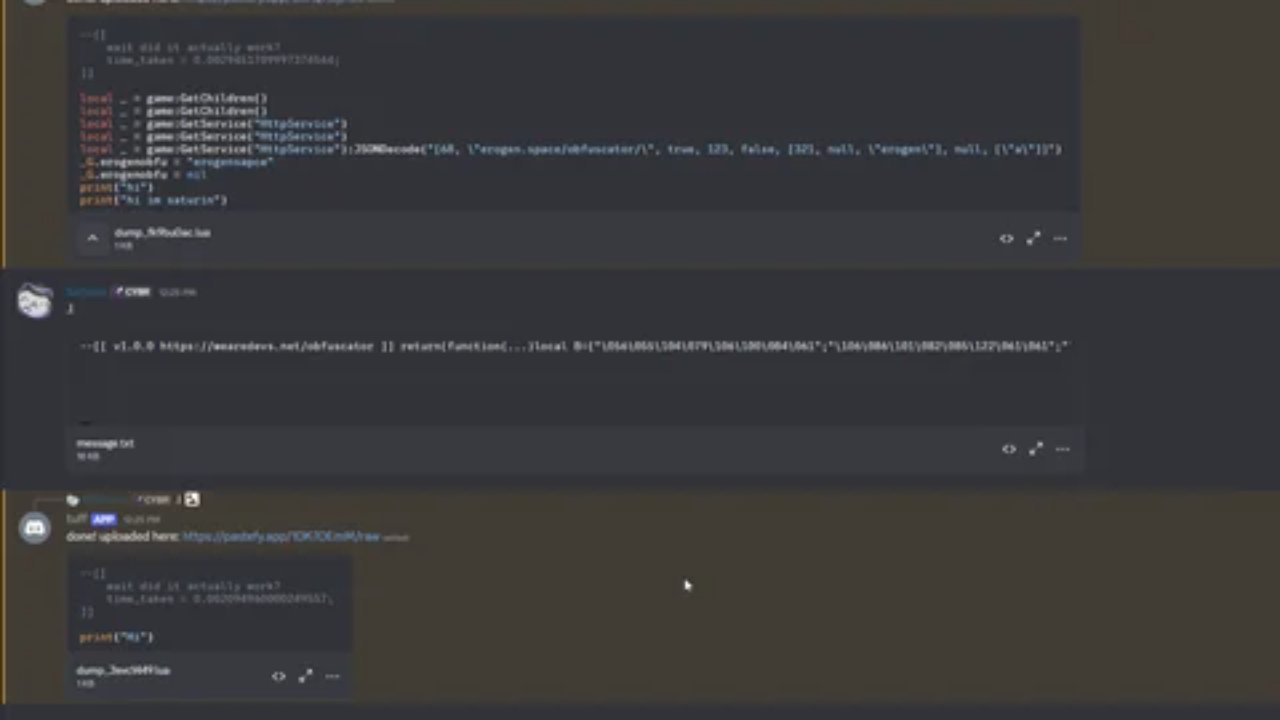Image resolution: width=1280 pixels, height=720 pixels.
Task: Open more options for dump_NRbuOac.lua file
Action: point(1059,238)
